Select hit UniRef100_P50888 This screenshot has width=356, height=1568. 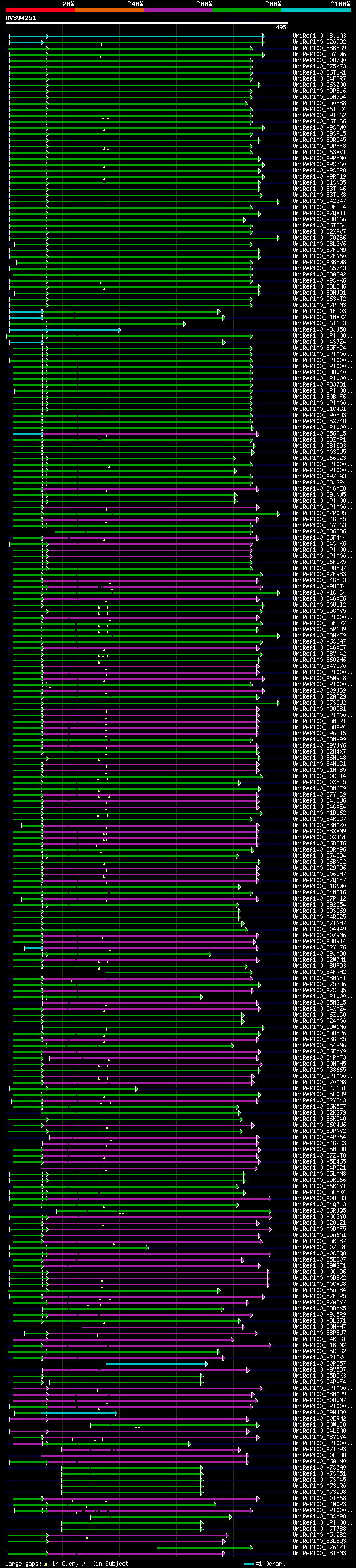click(x=319, y=103)
